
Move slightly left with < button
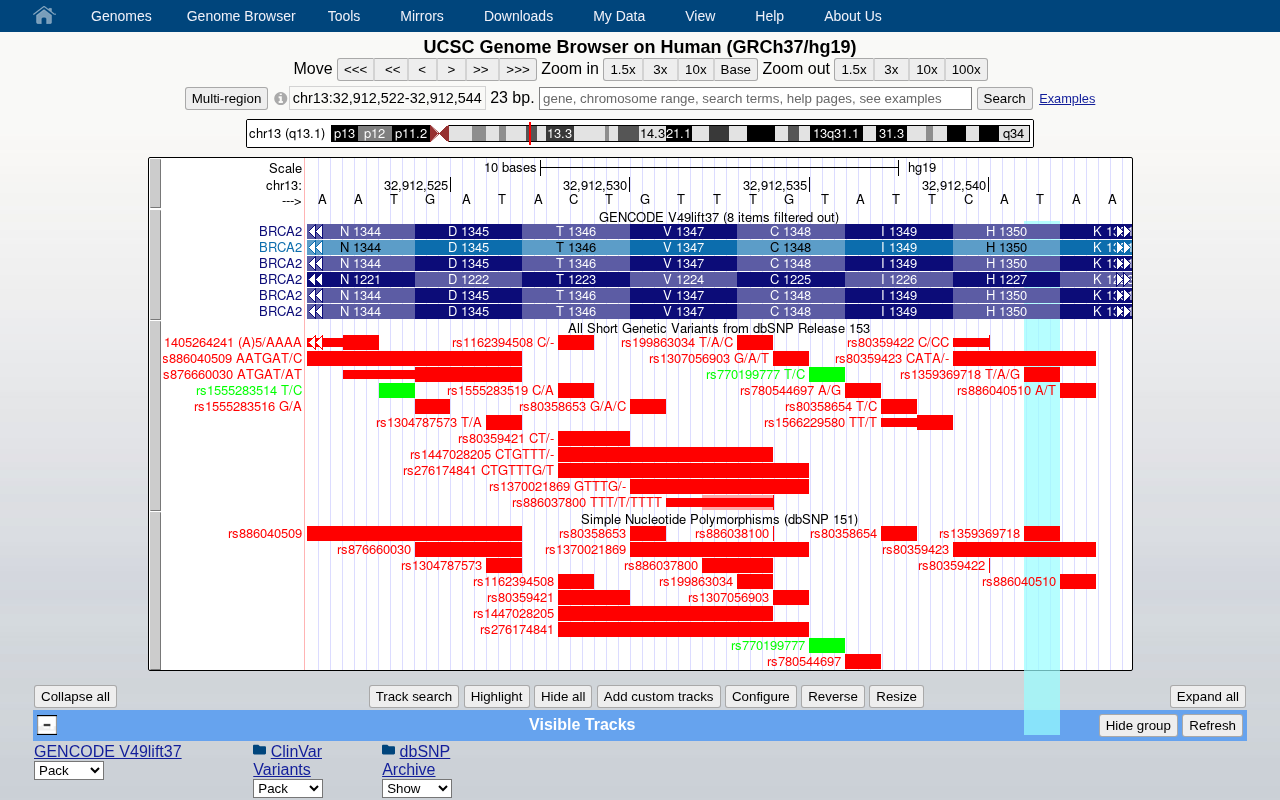pyautogui.click(x=422, y=69)
